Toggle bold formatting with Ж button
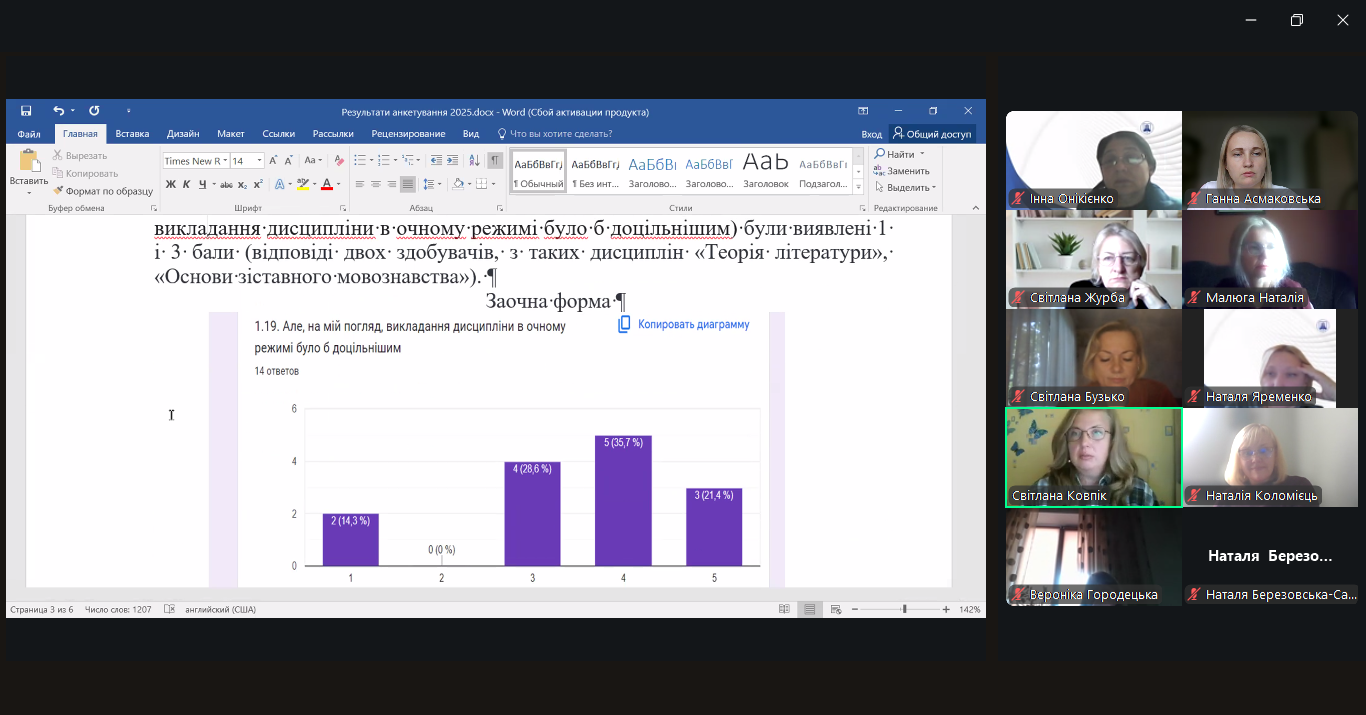Screen dimensions: 1366x715 click(x=170, y=184)
